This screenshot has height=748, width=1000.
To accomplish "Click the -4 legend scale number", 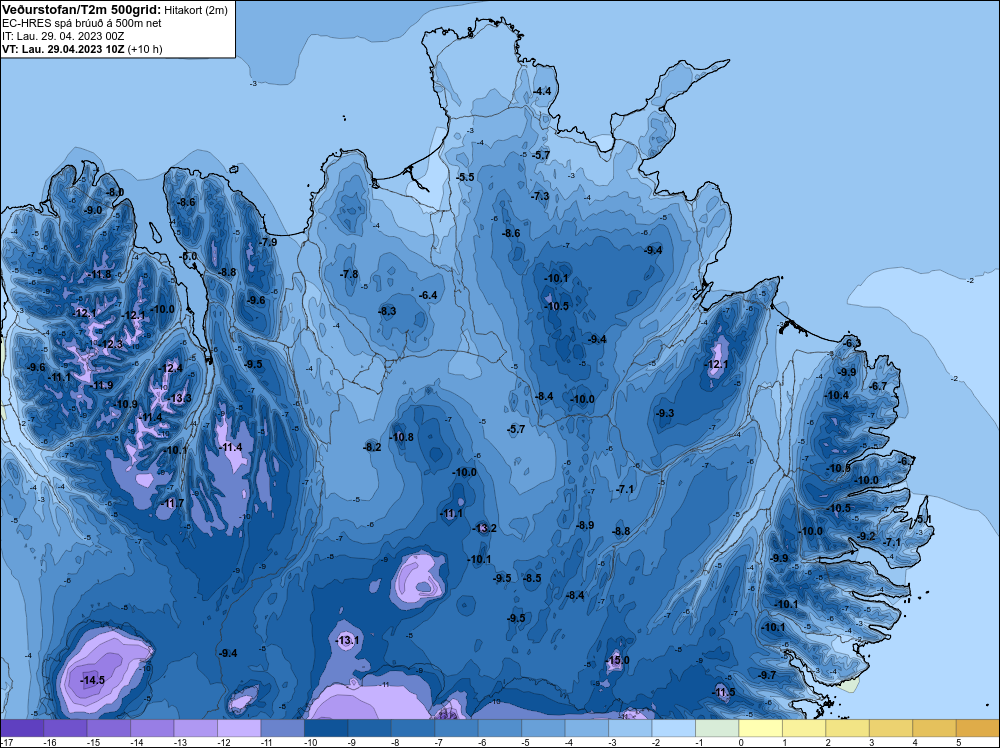I will click(570, 742).
